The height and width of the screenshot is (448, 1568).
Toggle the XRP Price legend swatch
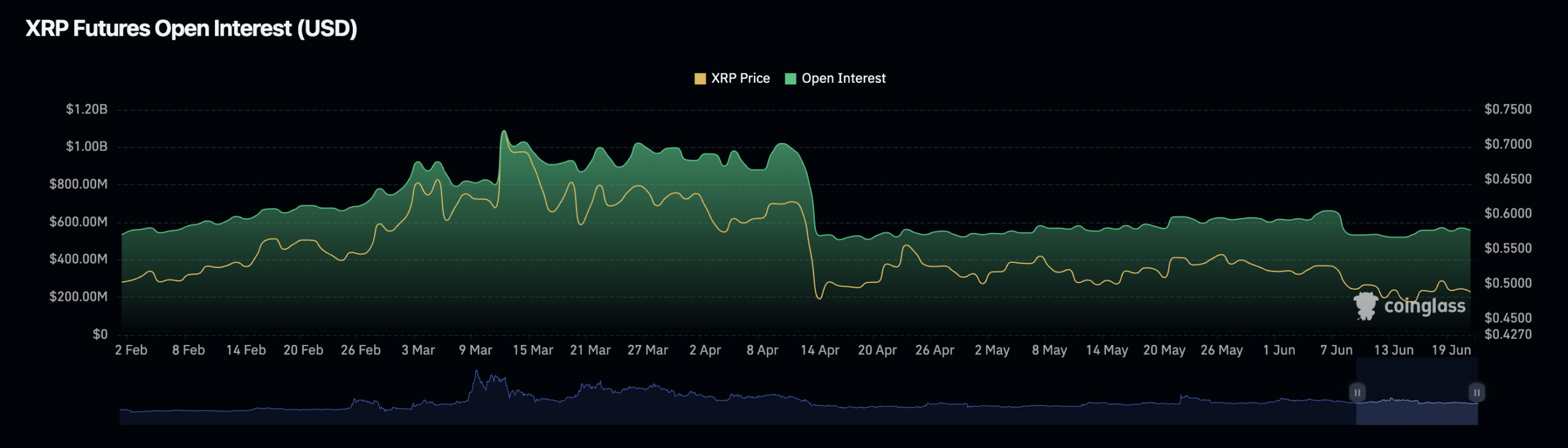[x=700, y=78]
